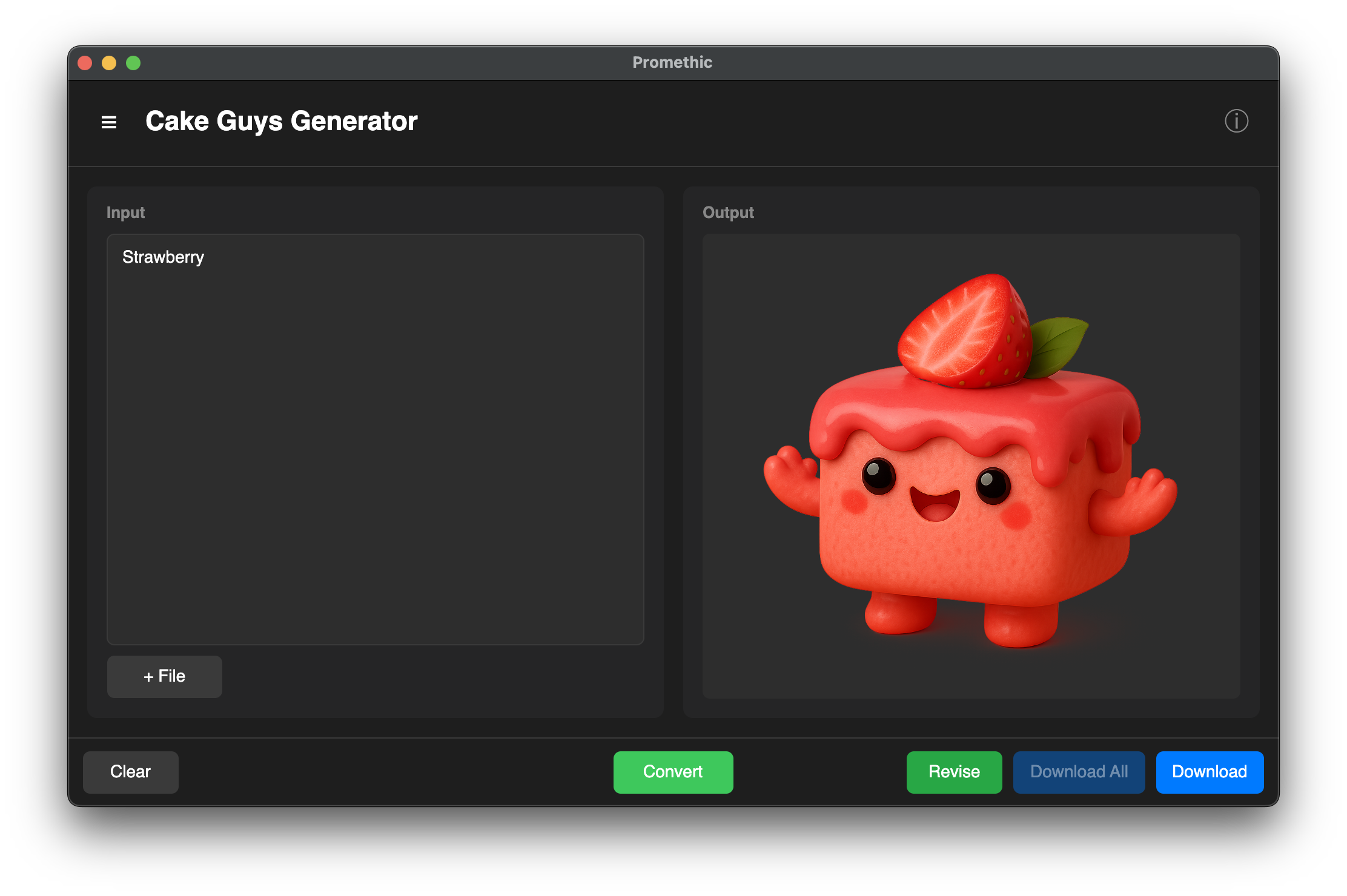Clear the current input prompt
Screen dimensions: 1347x896
(130, 772)
